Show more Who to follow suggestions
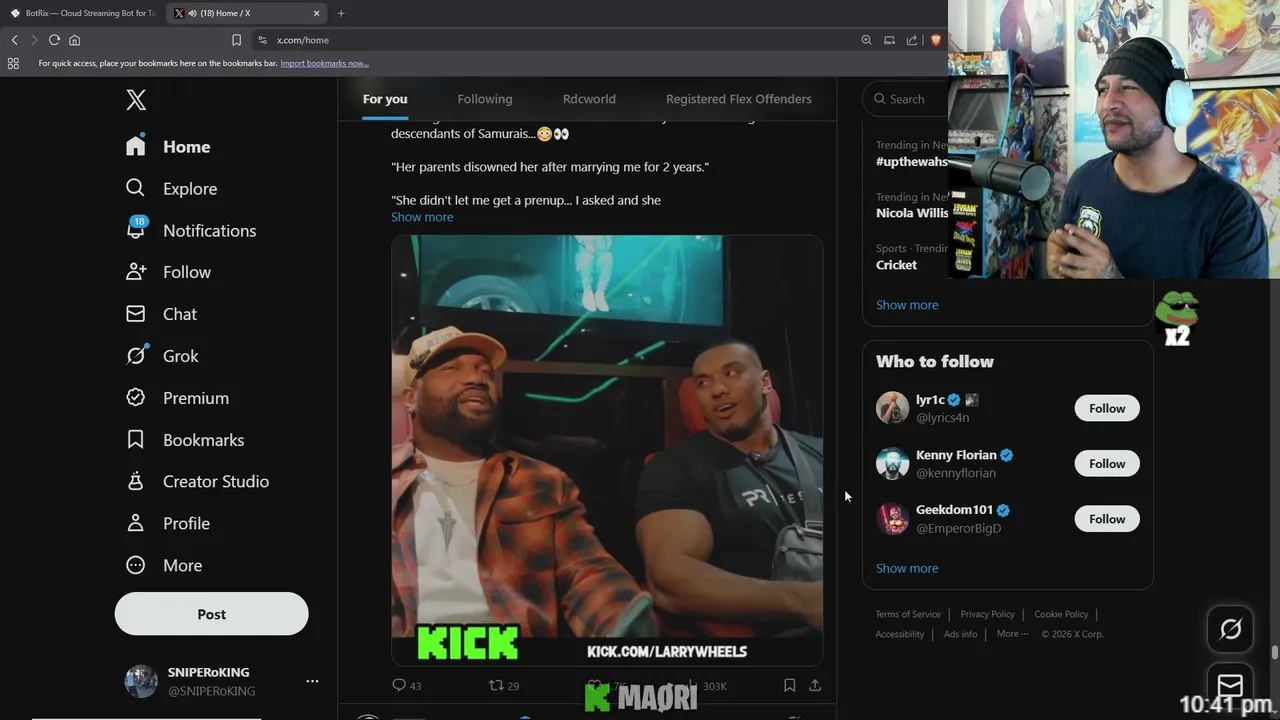 [x=907, y=568]
